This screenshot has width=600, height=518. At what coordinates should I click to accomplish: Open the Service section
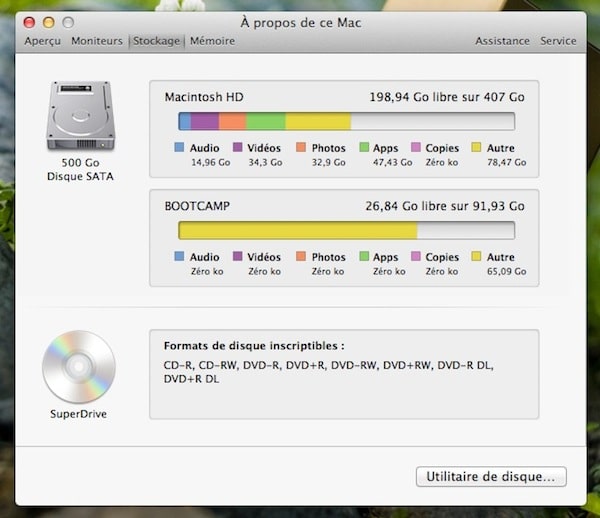coord(558,41)
